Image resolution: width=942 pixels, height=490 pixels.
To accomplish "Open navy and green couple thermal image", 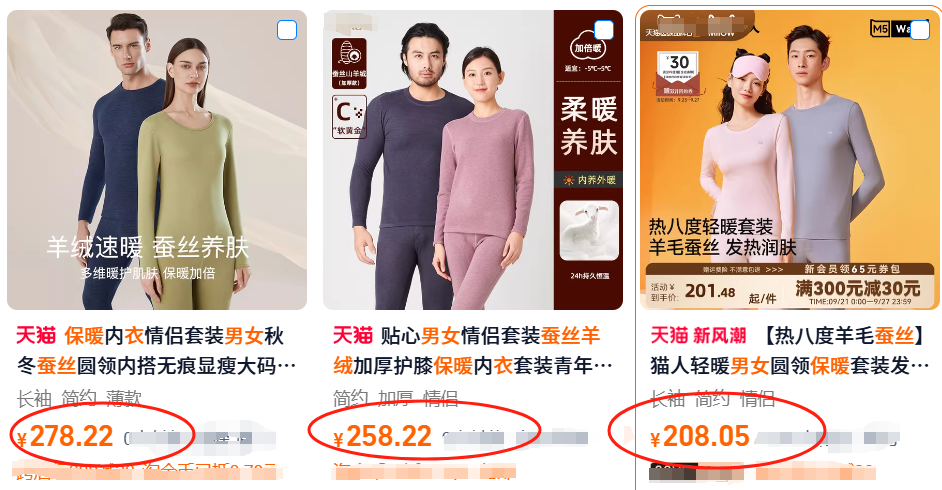I will 157,160.
